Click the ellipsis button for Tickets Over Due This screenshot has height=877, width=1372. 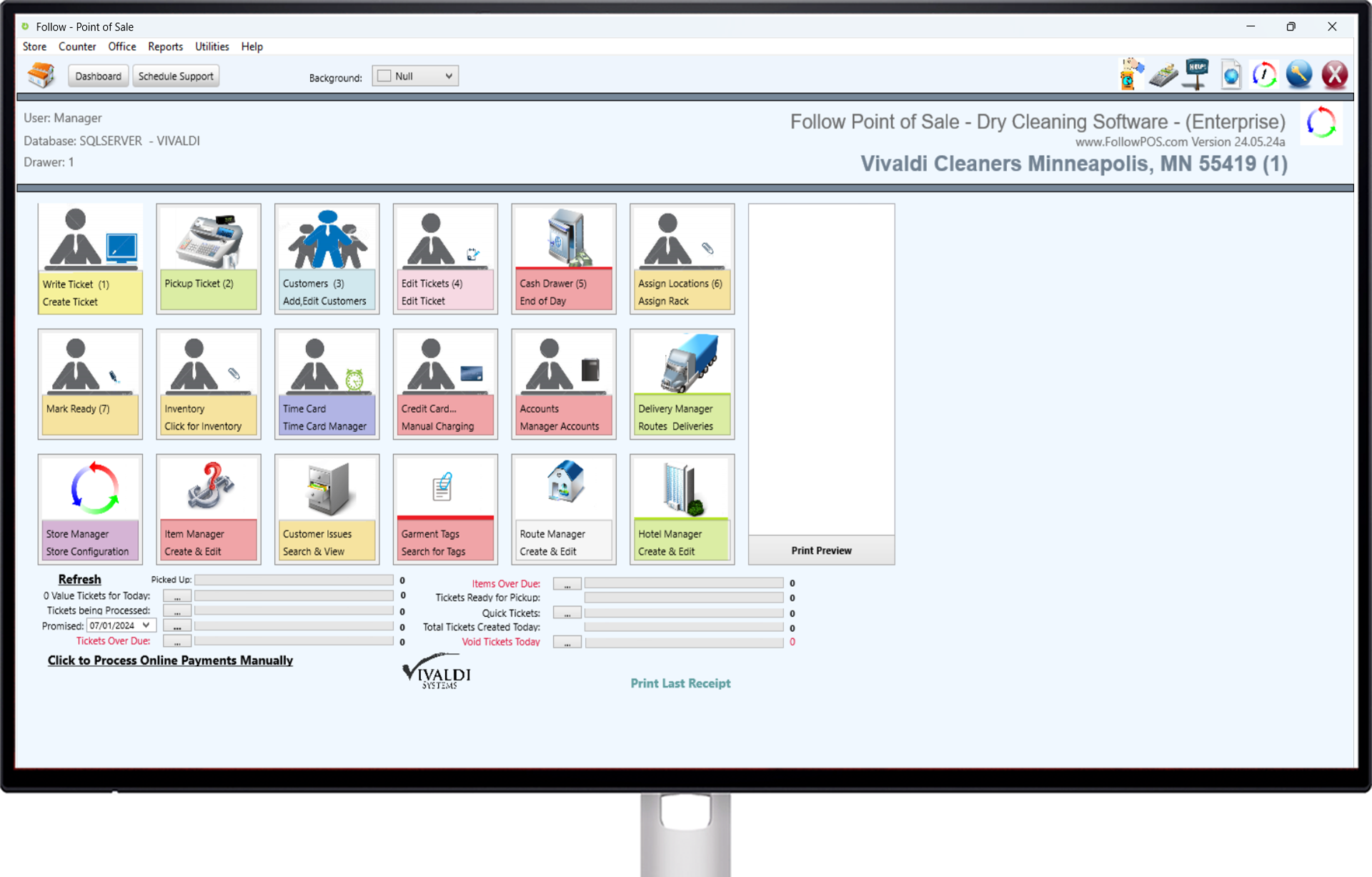click(177, 641)
